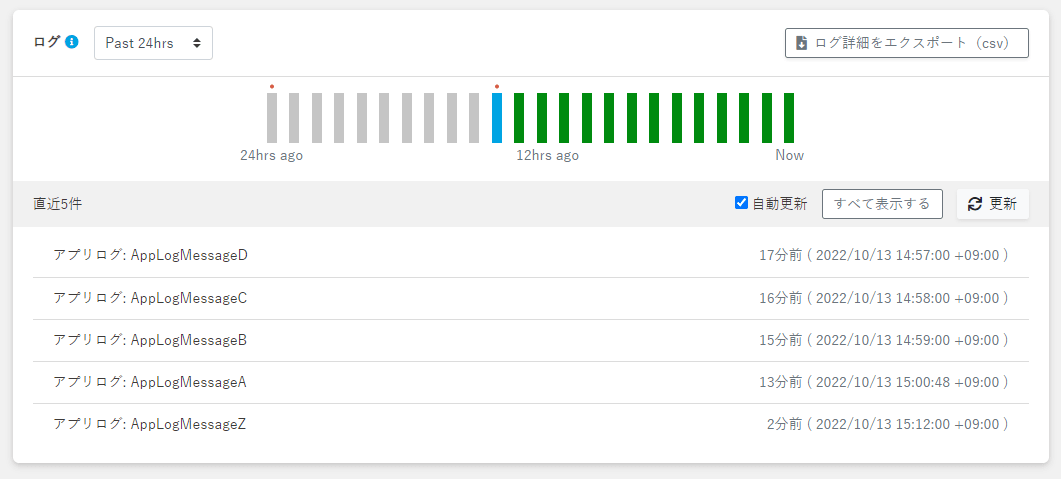Viewport: 1061px width, 479px height.
Task: Open the AppLogMessageD log entry
Action: point(150,255)
